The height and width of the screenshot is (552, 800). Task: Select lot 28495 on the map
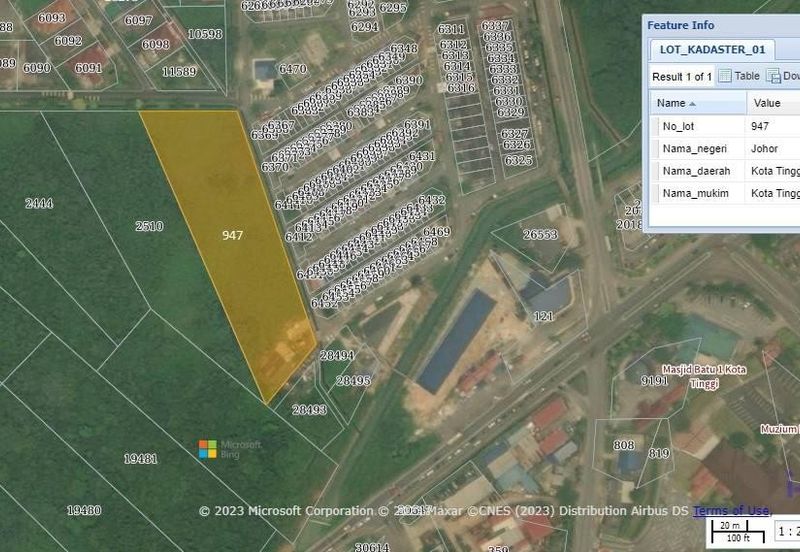click(353, 381)
